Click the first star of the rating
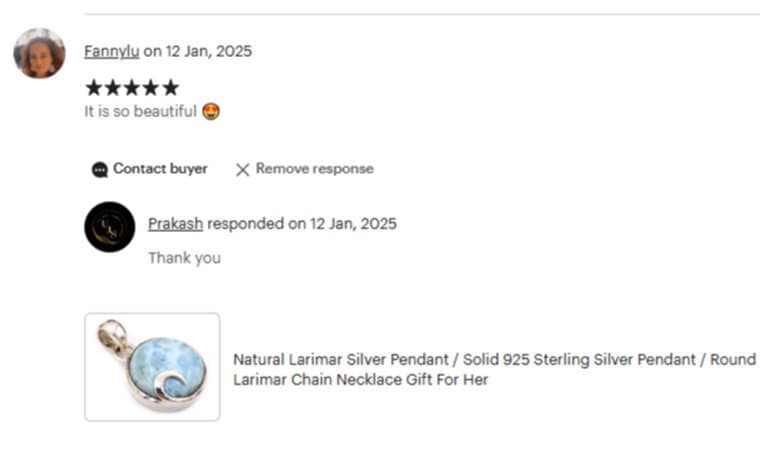The width and height of the screenshot is (760, 468). (x=94, y=88)
